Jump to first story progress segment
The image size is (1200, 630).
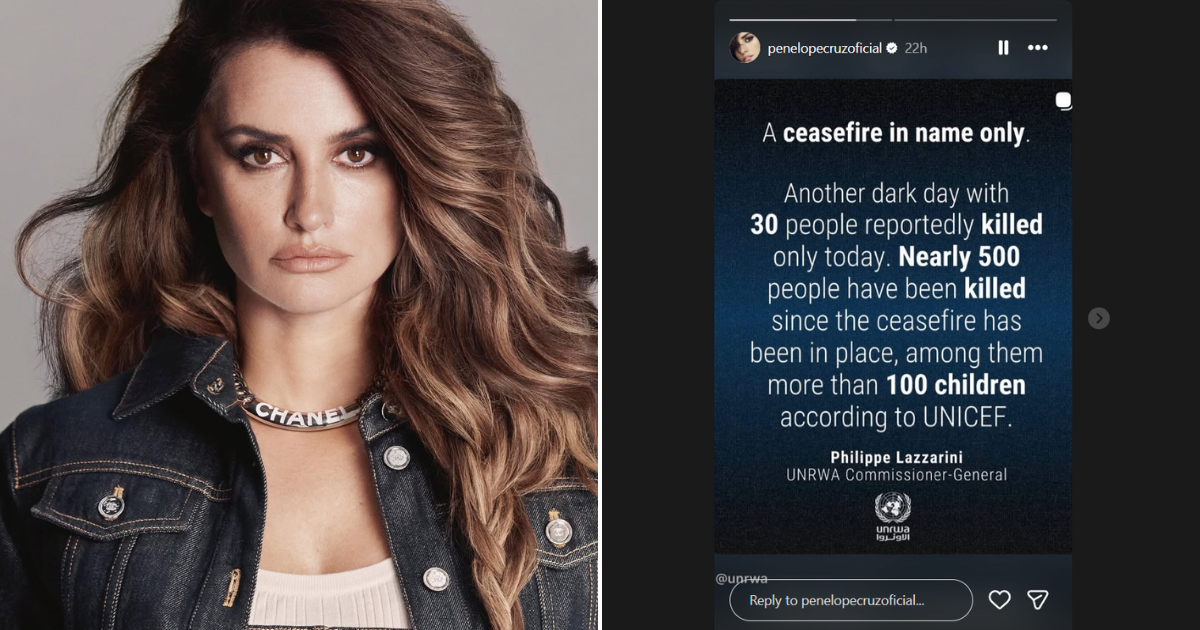tap(810, 19)
